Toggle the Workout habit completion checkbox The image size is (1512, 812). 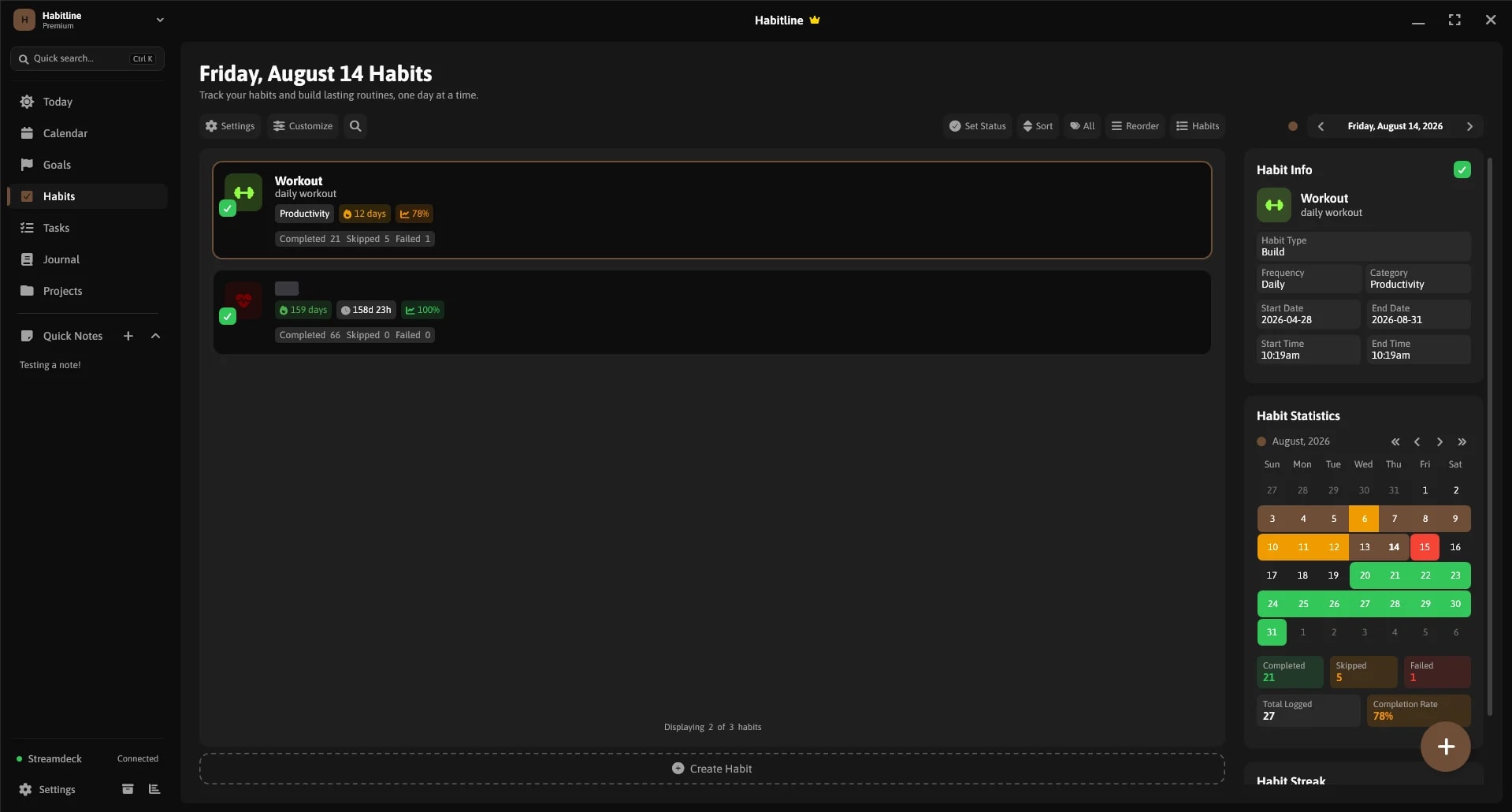(x=228, y=209)
